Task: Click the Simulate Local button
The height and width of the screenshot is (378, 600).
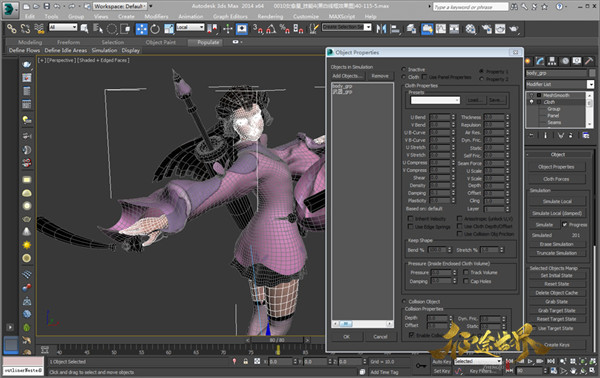Action: [x=557, y=201]
